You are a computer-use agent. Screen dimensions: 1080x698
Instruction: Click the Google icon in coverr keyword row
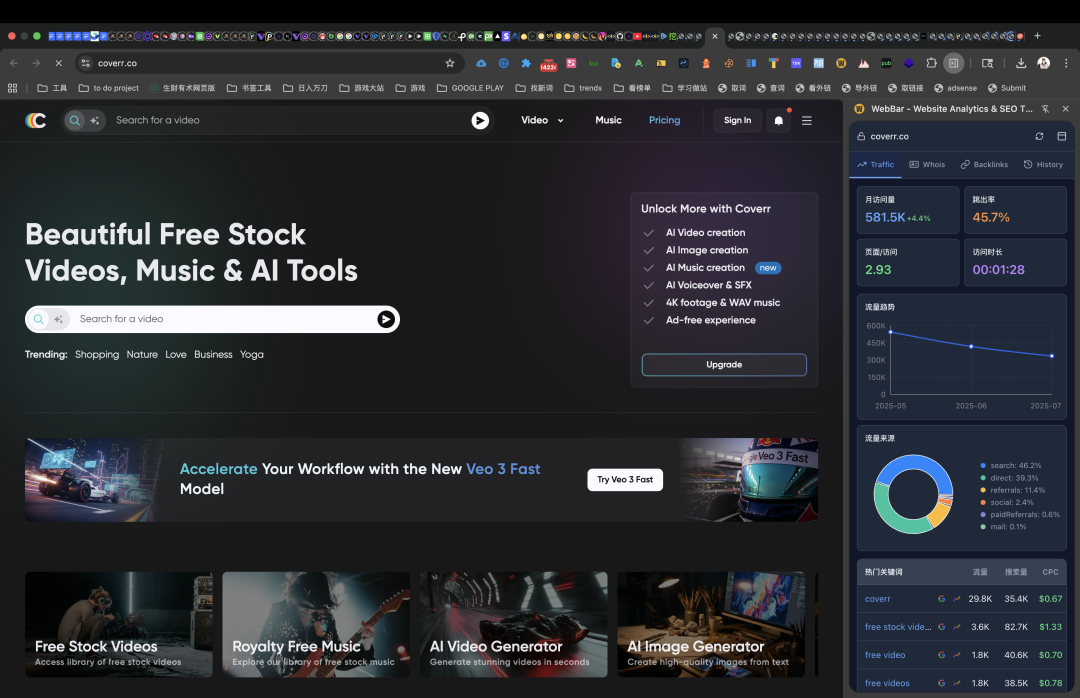coord(942,599)
